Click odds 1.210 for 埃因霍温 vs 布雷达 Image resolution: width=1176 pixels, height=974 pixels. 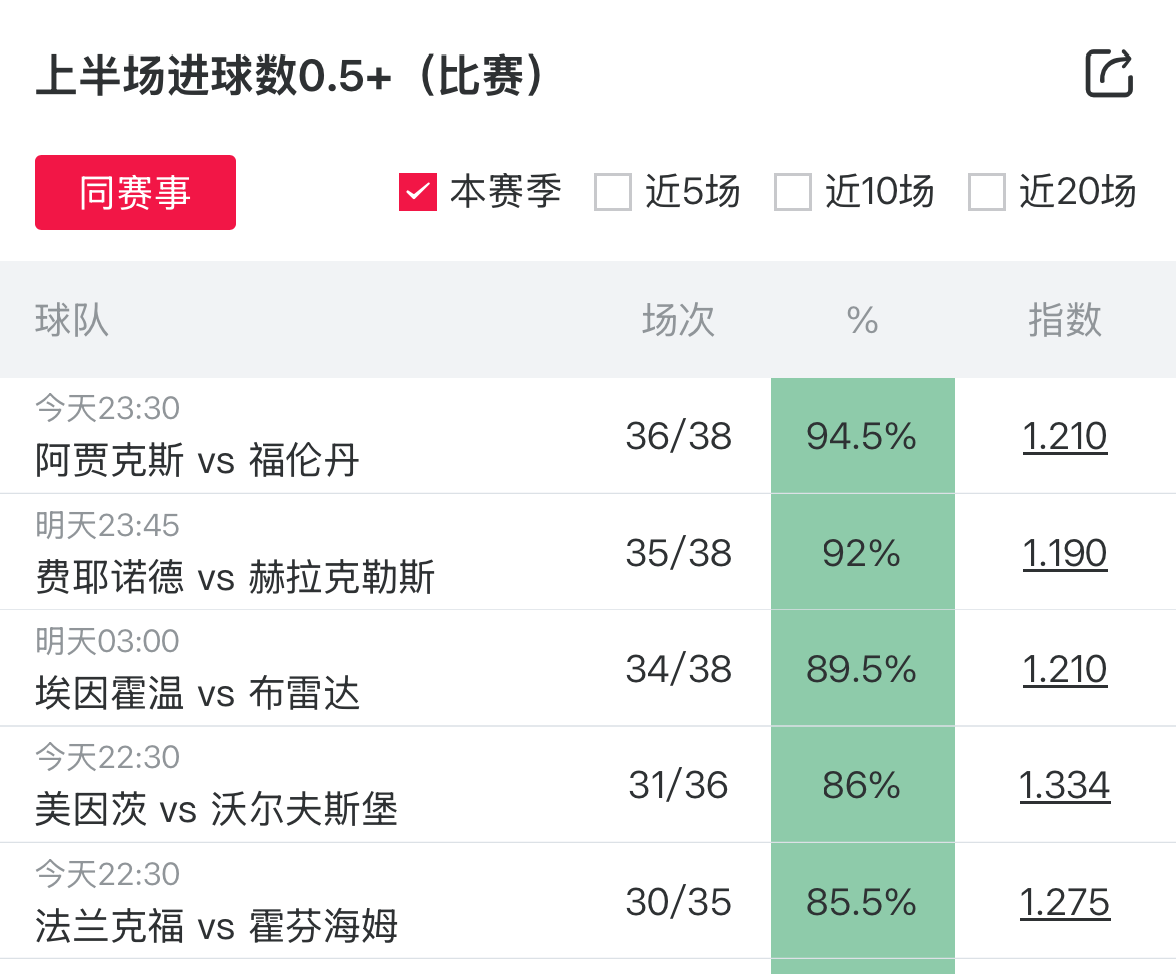[x=1064, y=669]
